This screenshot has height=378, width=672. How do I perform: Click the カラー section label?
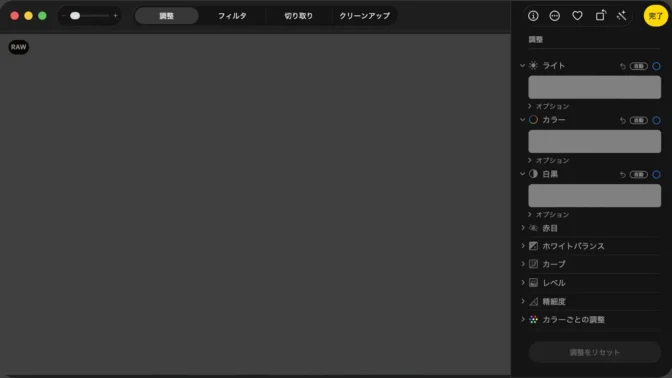tap(554, 120)
